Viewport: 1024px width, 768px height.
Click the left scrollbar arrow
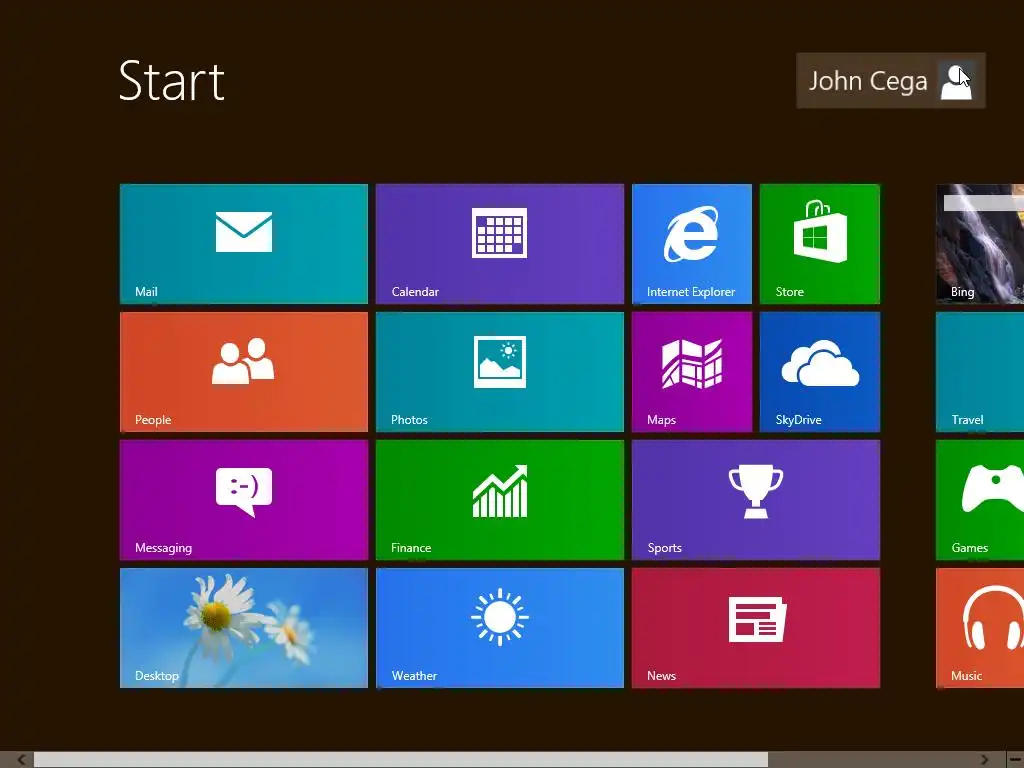(x=22, y=760)
